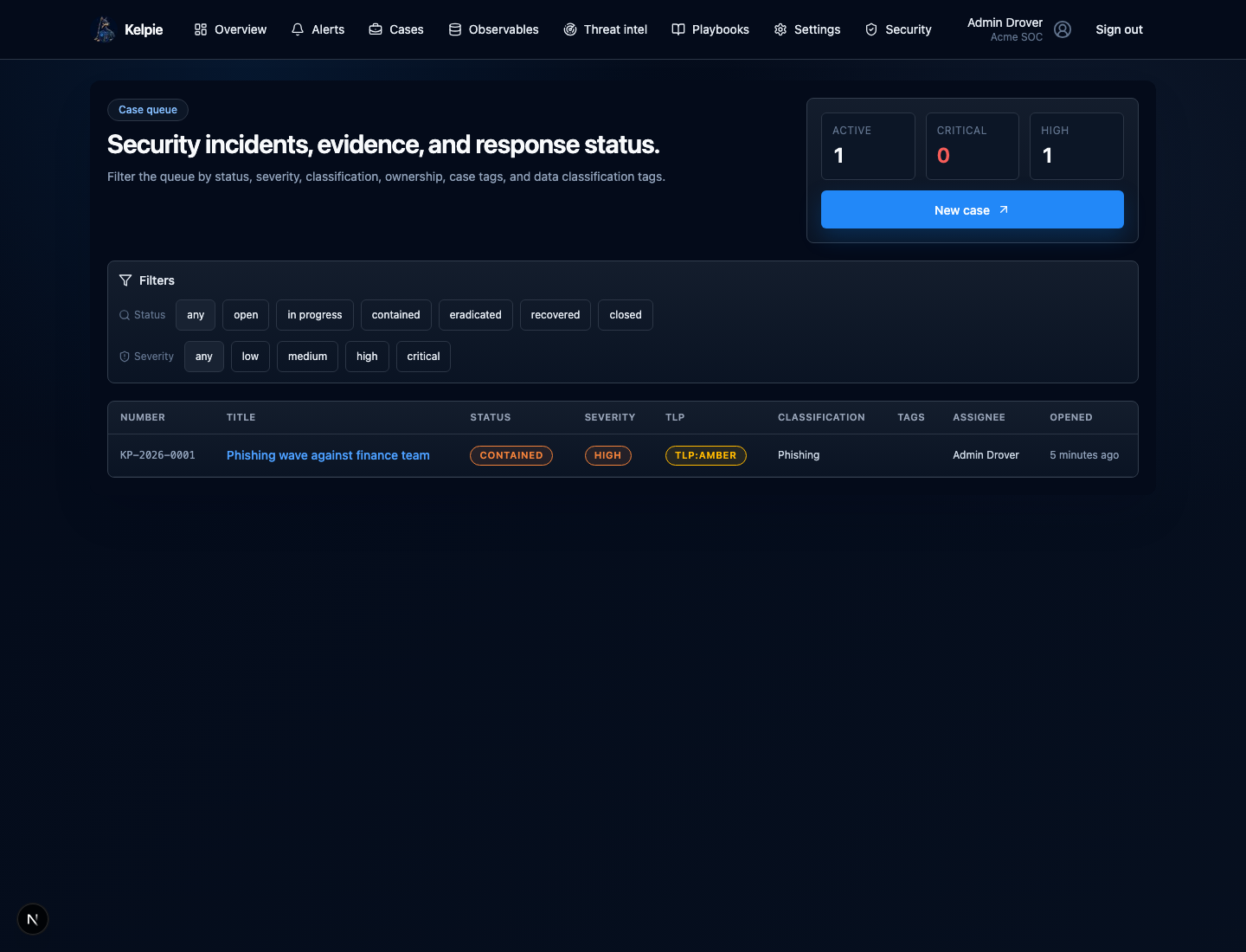Open Settings in the navigation
The image size is (1246, 952).
coord(806,29)
